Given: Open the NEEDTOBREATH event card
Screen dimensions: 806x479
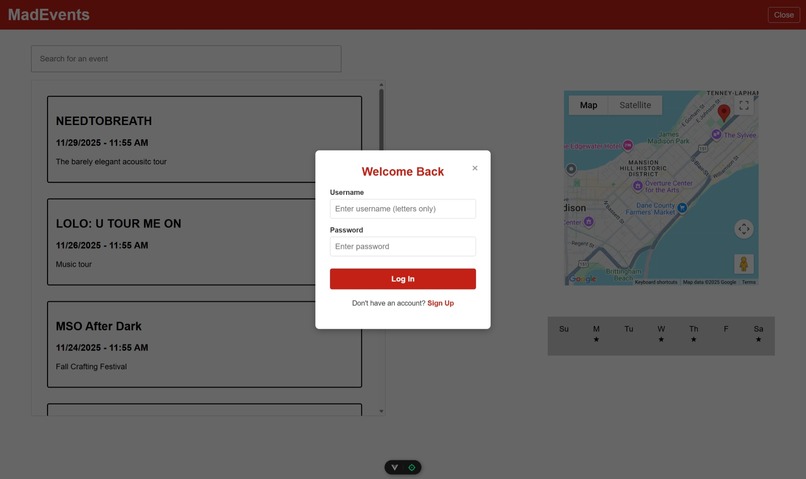Looking at the screenshot, I should [x=205, y=139].
